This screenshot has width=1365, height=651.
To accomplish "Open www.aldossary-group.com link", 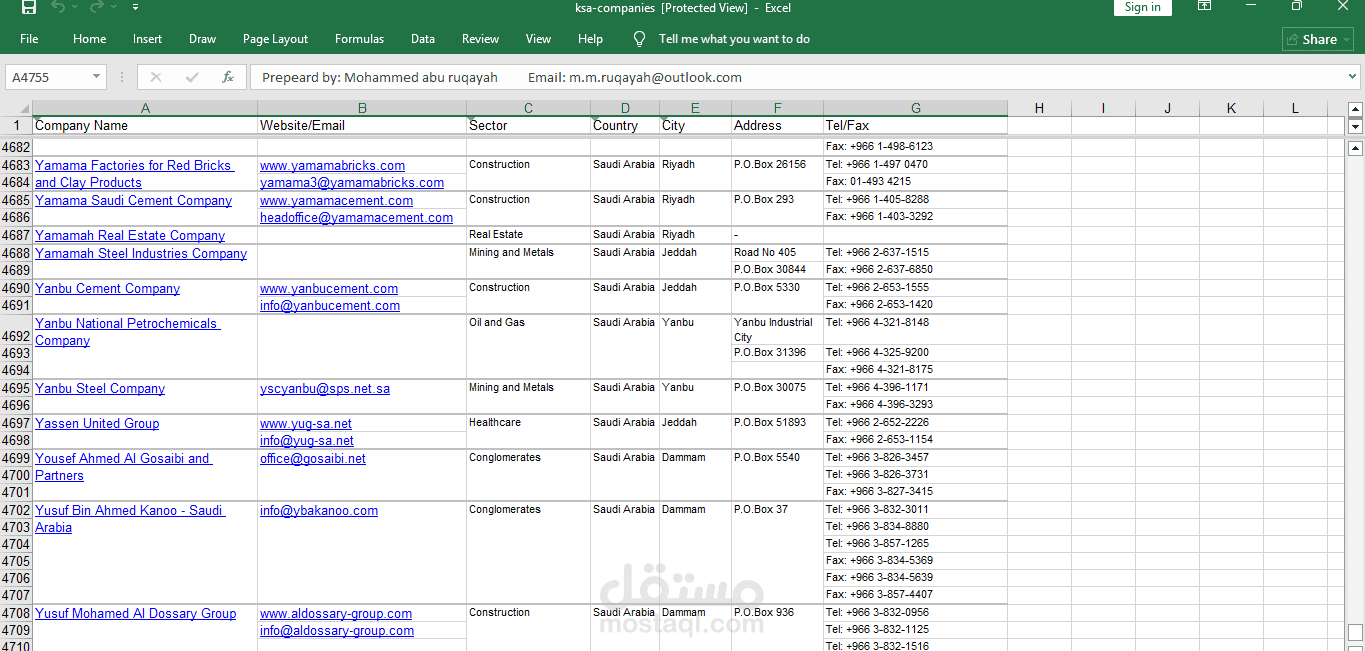I will pyautogui.click(x=336, y=613).
